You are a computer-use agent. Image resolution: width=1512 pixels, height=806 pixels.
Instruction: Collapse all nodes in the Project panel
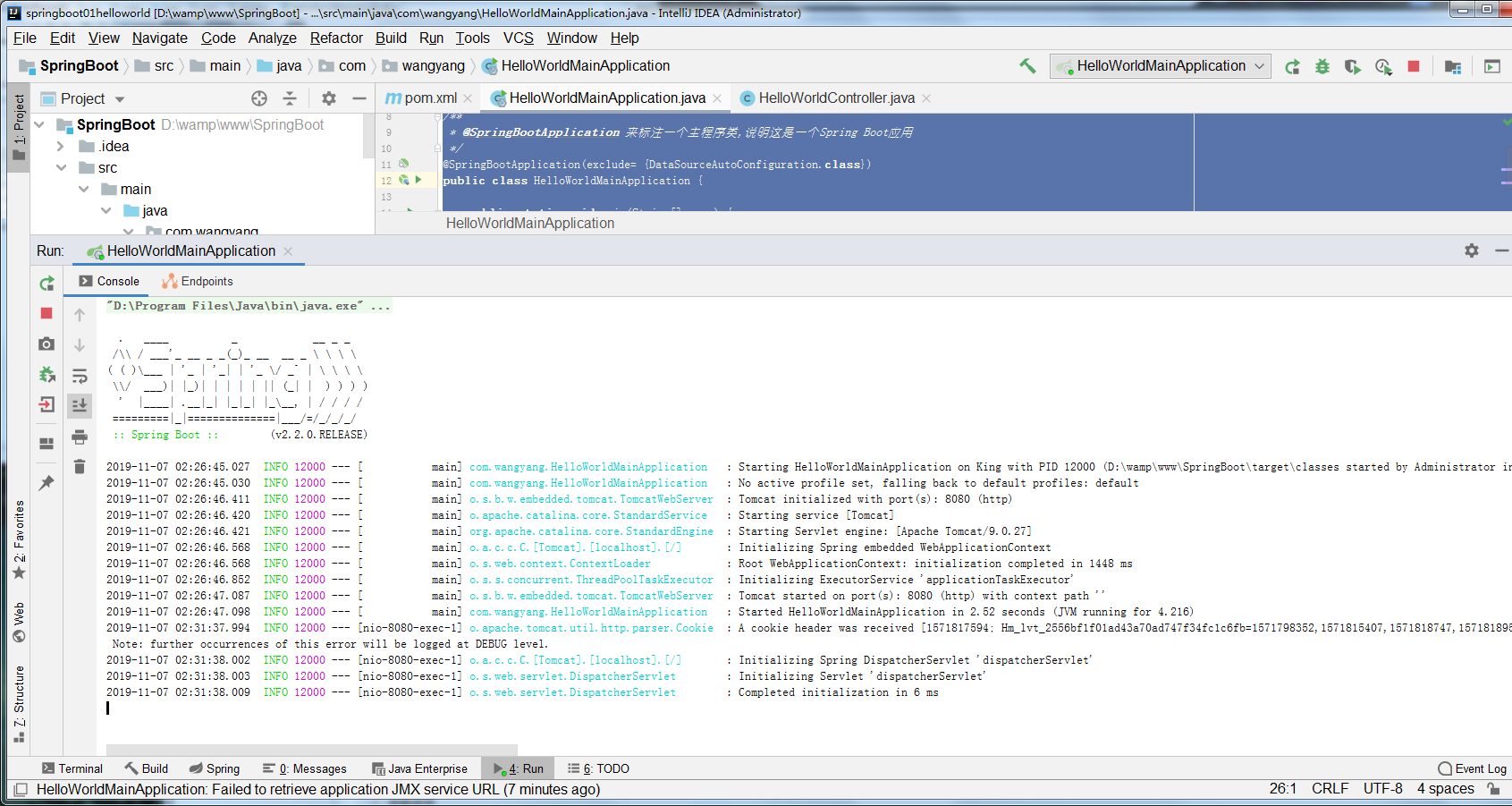289,98
